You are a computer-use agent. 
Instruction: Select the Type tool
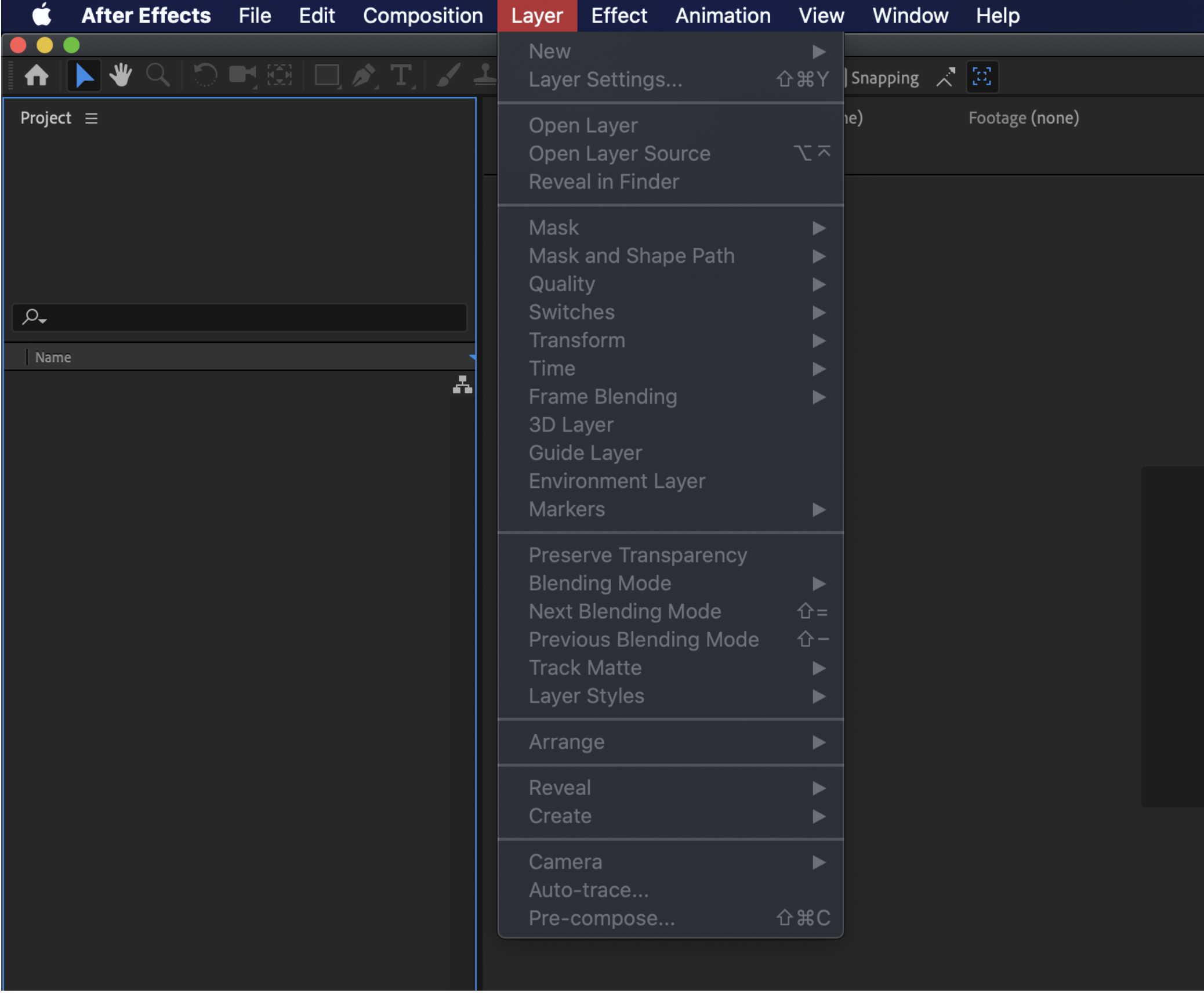402,76
